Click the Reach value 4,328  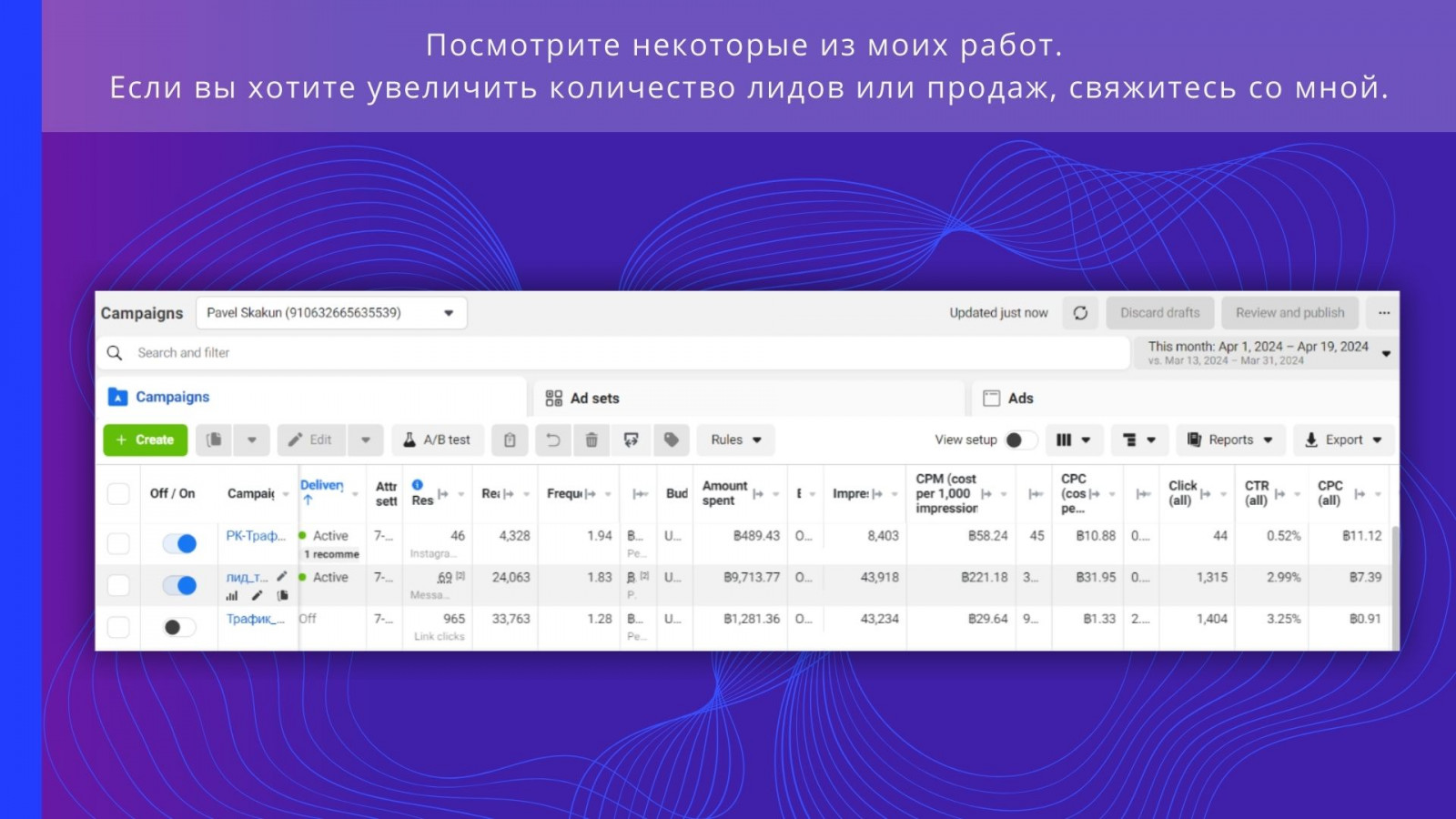click(x=514, y=536)
